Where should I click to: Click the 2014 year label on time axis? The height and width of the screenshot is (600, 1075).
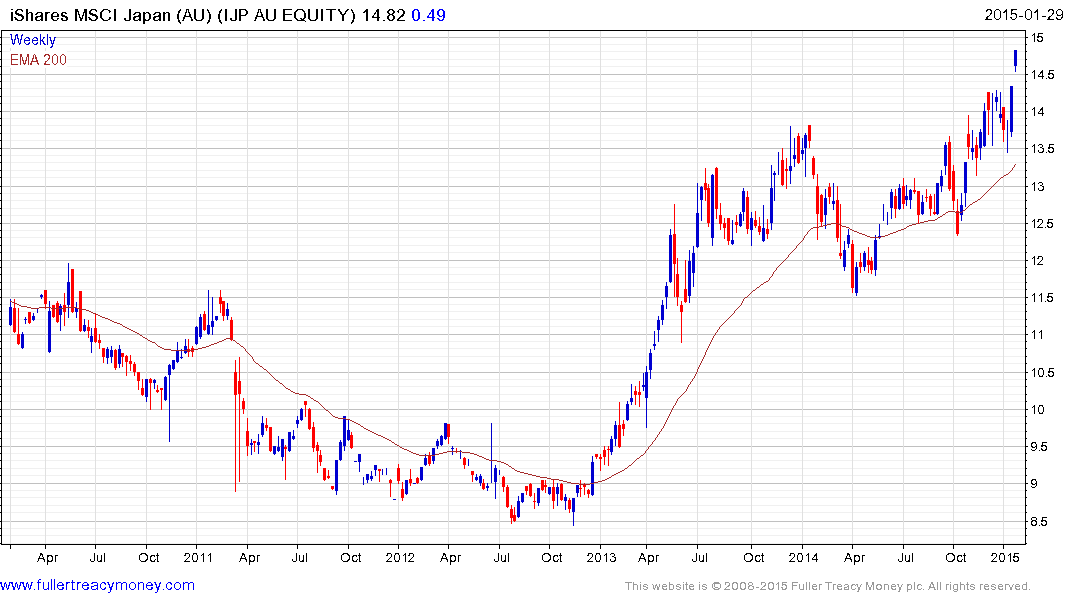tap(803, 557)
